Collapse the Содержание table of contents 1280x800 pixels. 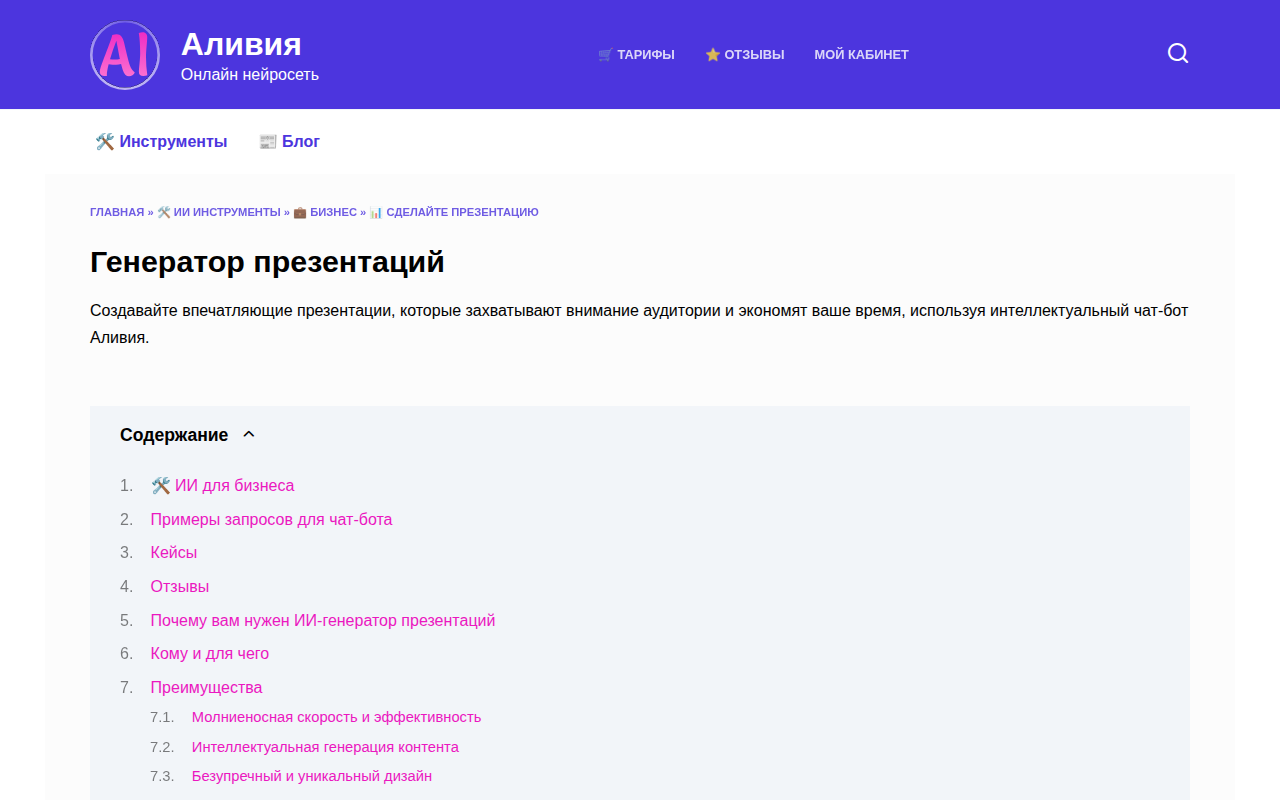click(248, 434)
